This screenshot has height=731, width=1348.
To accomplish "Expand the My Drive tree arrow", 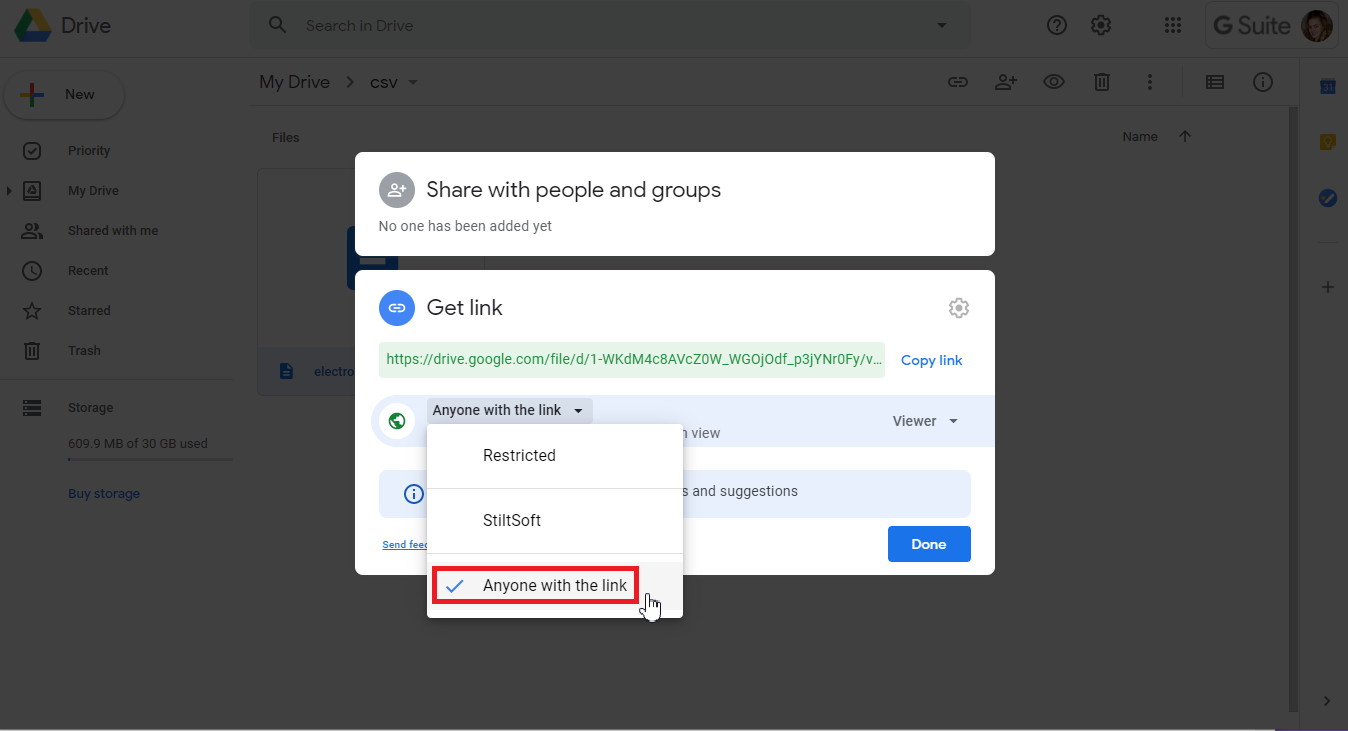I will (9, 191).
